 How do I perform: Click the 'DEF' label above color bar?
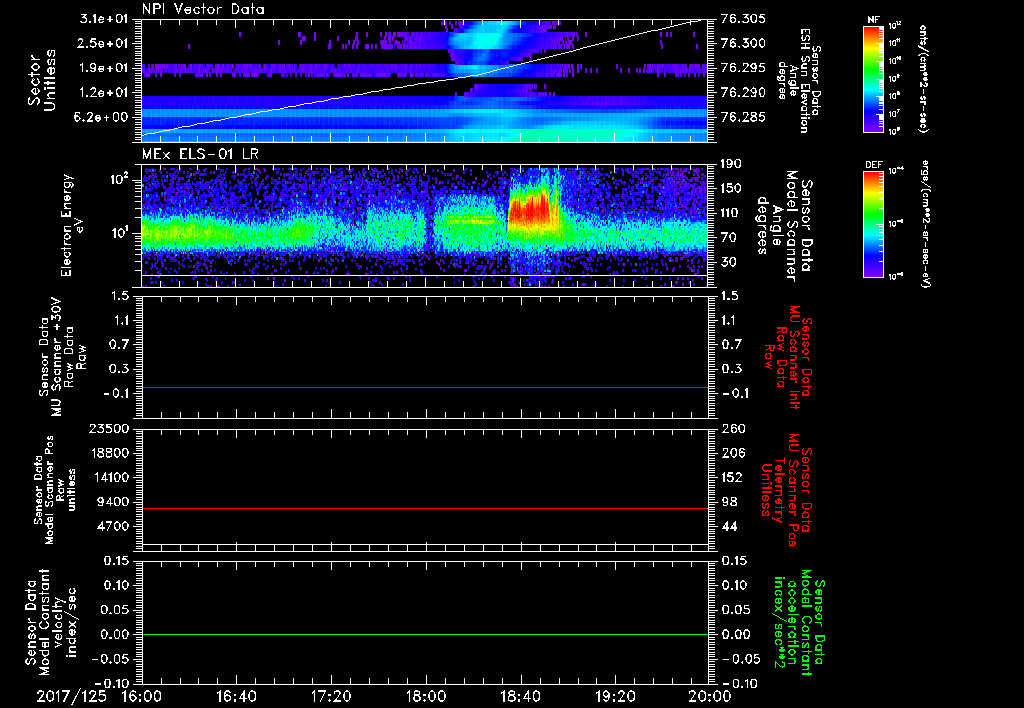[874, 165]
